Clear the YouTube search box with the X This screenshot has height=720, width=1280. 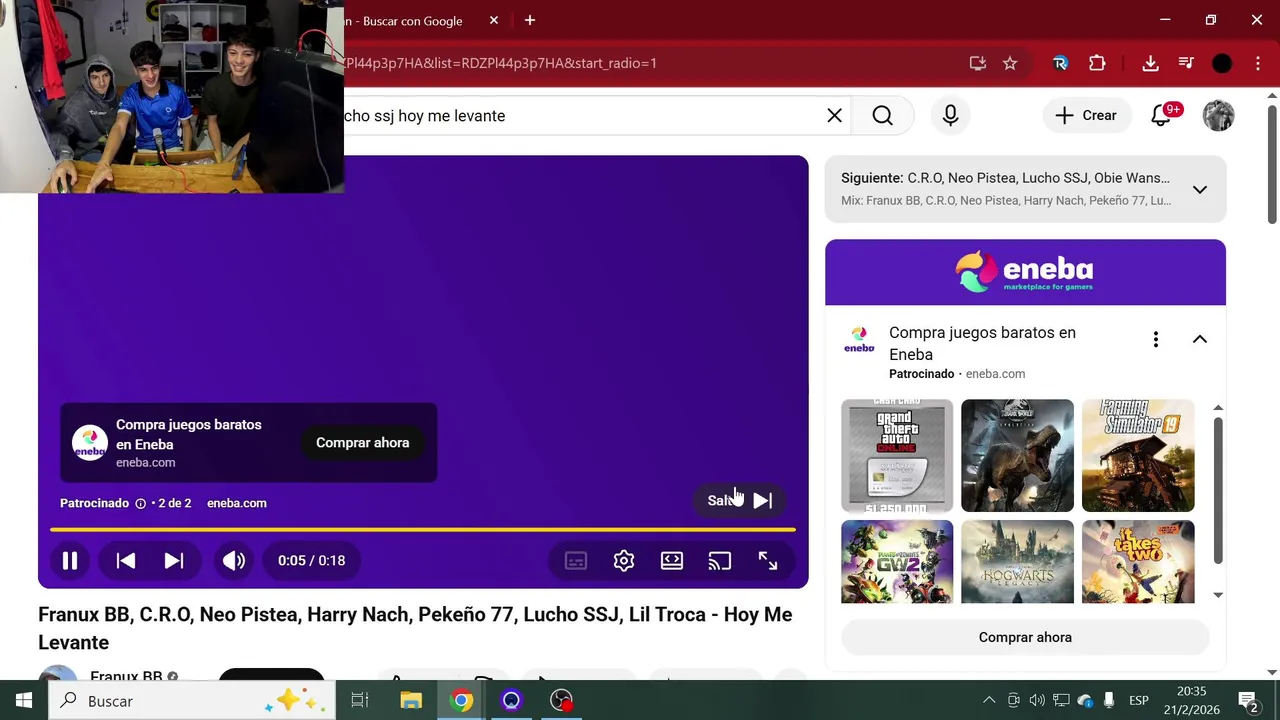click(x=834, y=116)
